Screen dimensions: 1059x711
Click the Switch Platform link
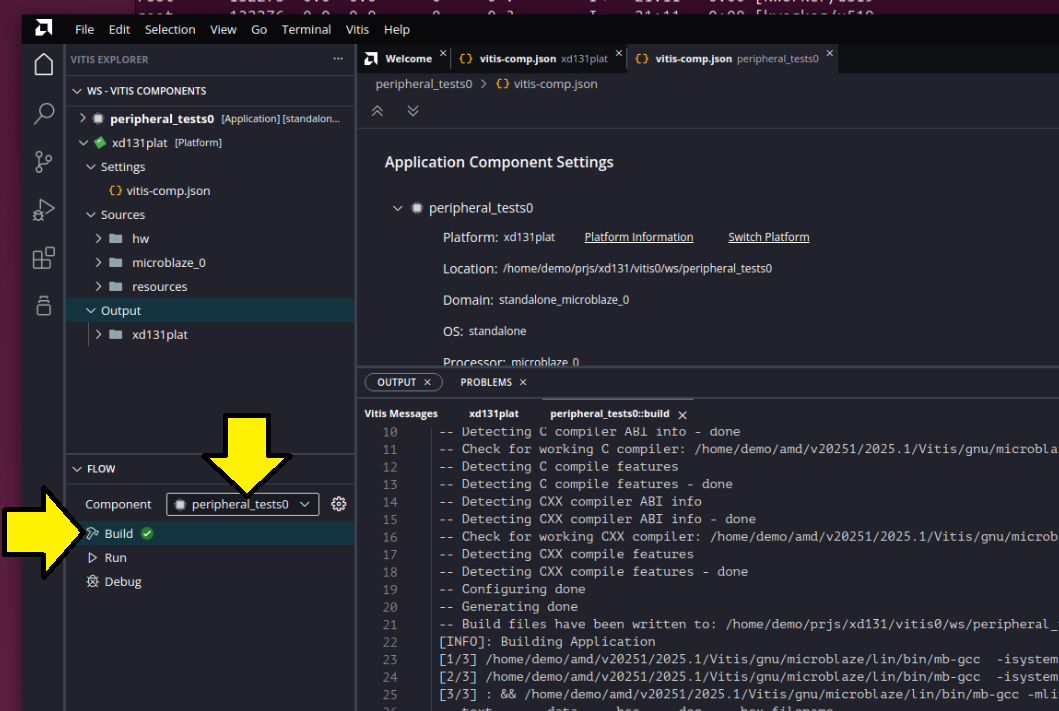pos(768,238)
